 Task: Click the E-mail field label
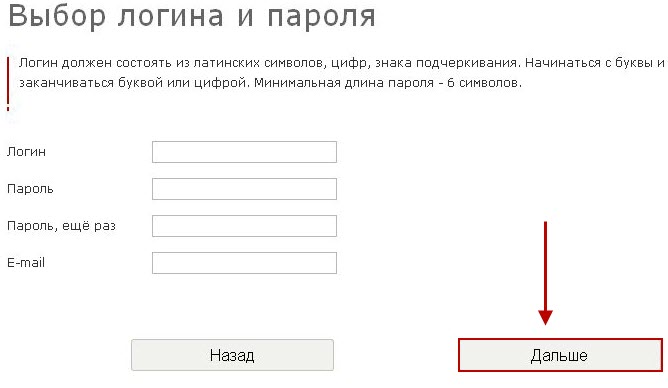point(26,262)
